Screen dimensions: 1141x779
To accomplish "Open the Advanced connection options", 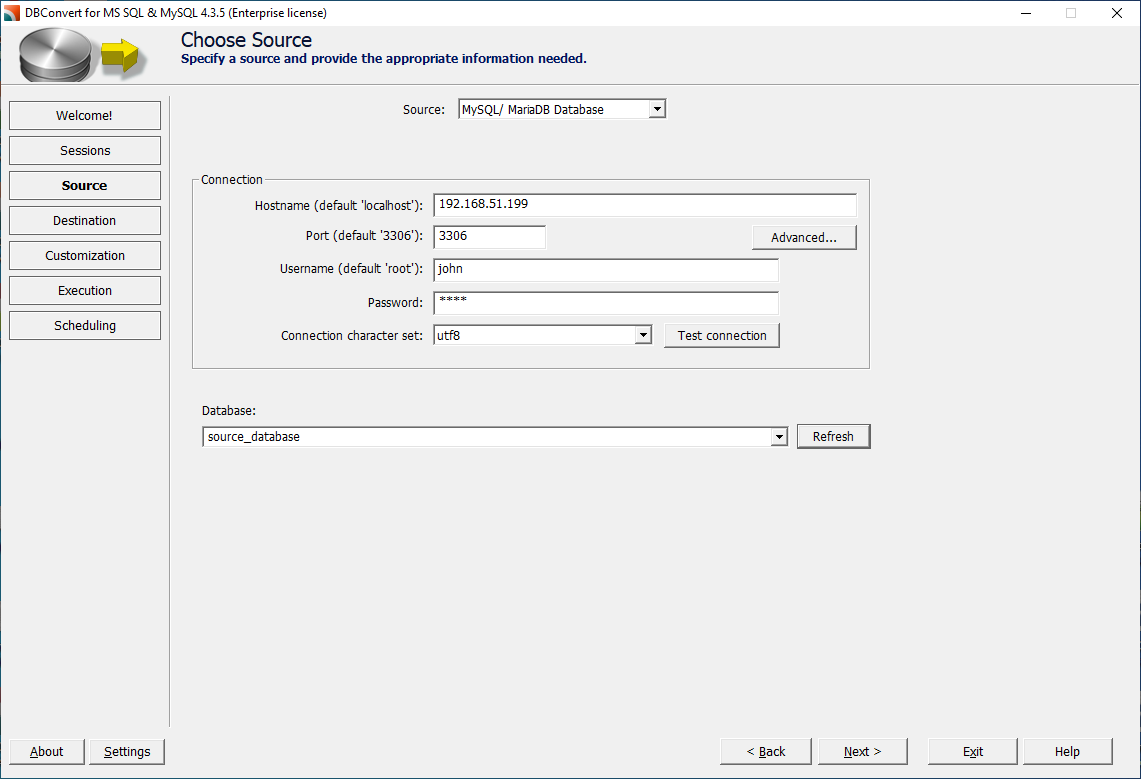I will coord(804,237).
